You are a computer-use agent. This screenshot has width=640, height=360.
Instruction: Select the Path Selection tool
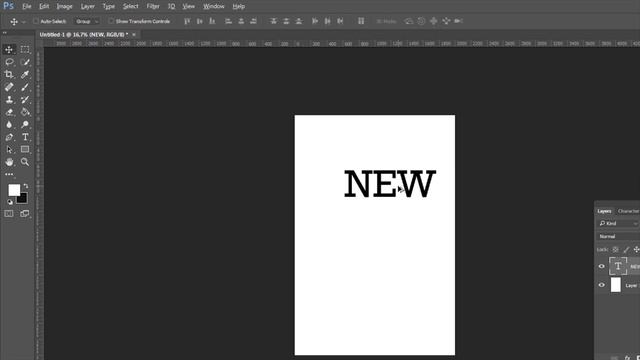click(9, 149)
